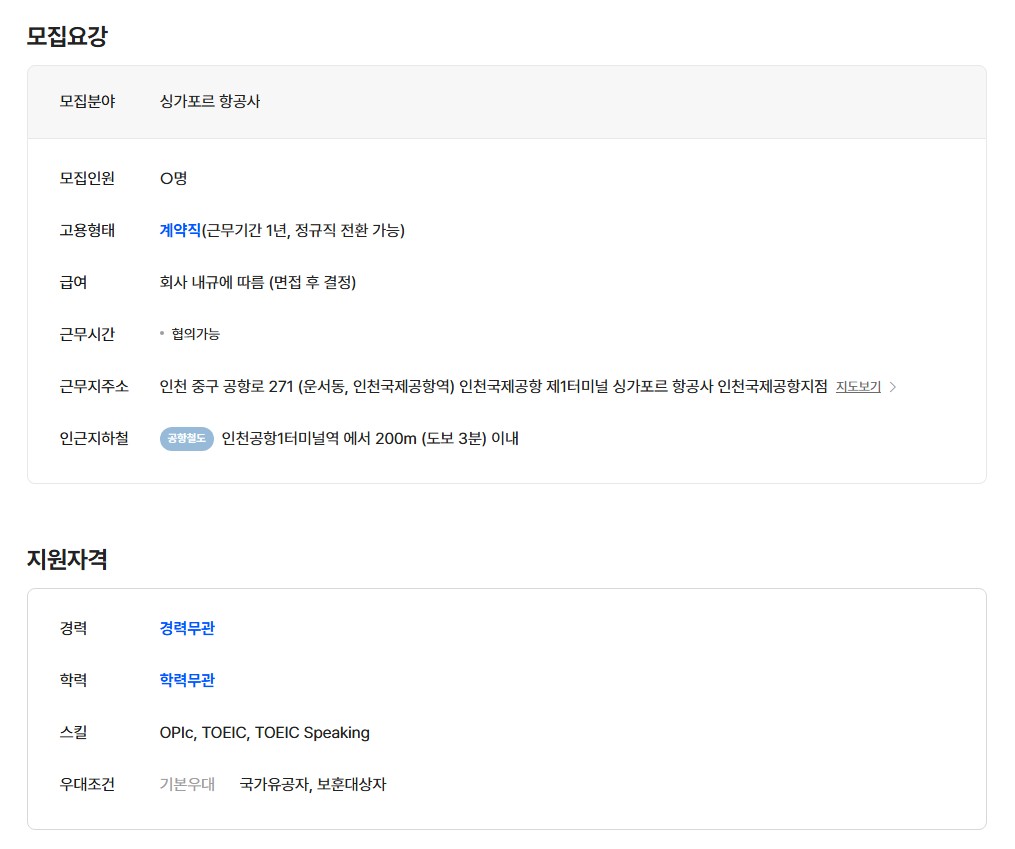Click 싱가포르 항공사 in the 모집분야 row
Screen dimensions: 1015x849
pos(210,102)
